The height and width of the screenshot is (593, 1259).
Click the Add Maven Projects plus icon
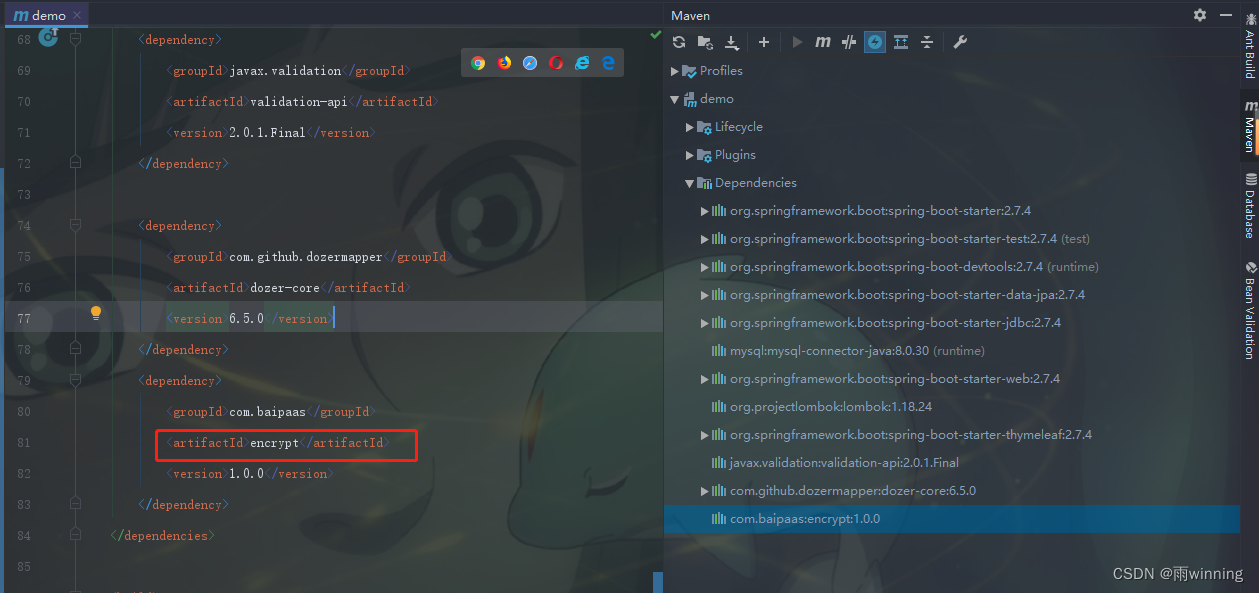coord(764,42)
